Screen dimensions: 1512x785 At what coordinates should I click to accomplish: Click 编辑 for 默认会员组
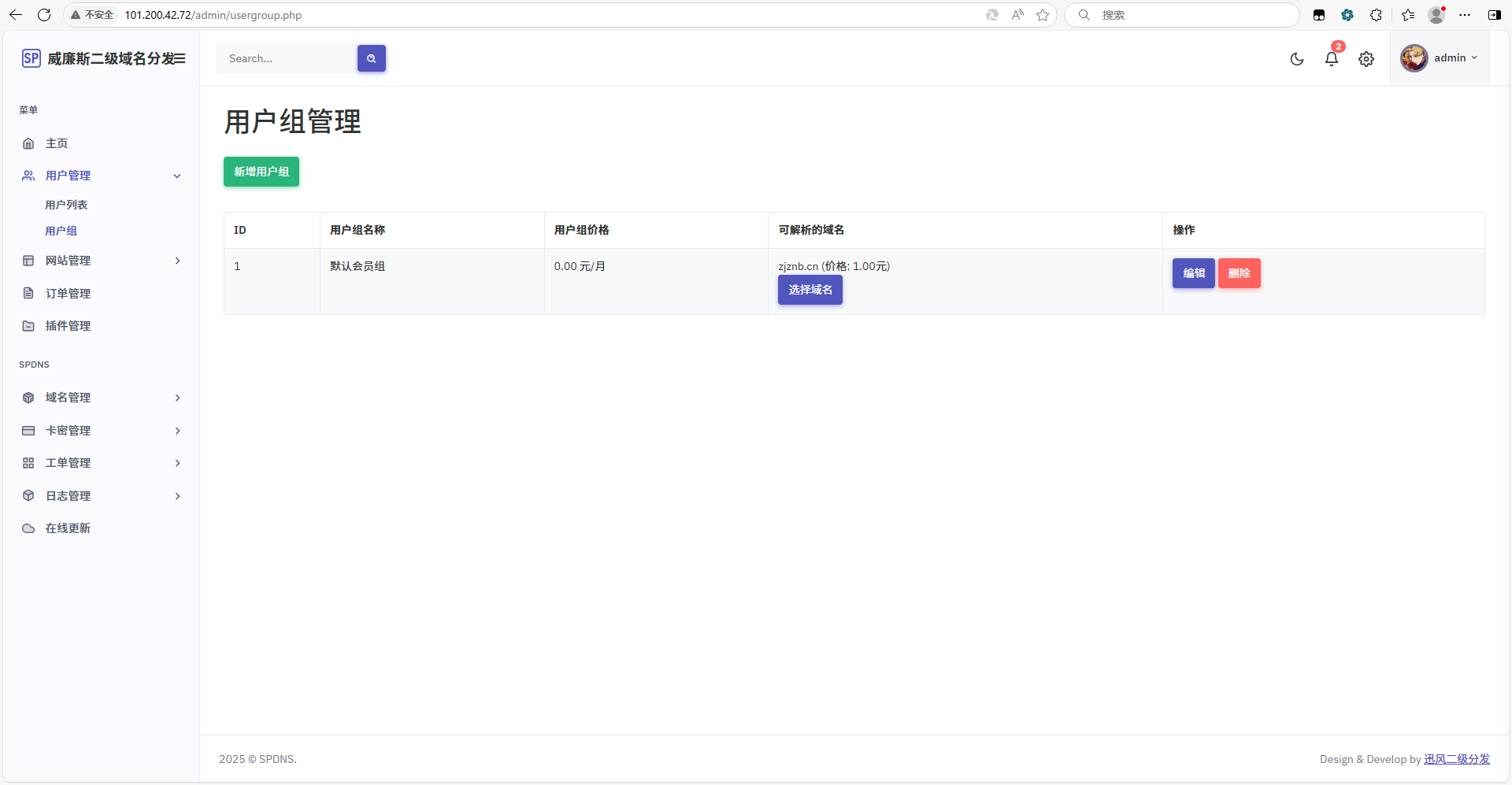tap(1193, 273)
